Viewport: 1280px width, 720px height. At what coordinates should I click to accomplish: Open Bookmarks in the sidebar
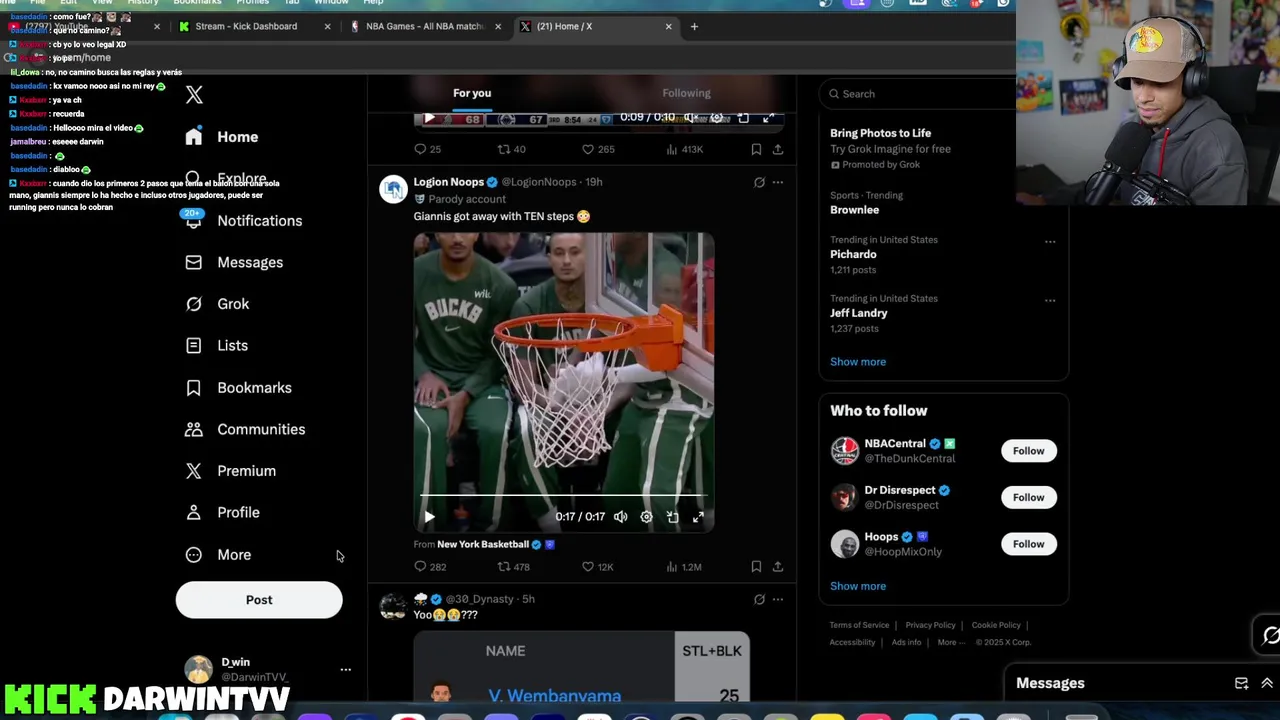(239, 388)
